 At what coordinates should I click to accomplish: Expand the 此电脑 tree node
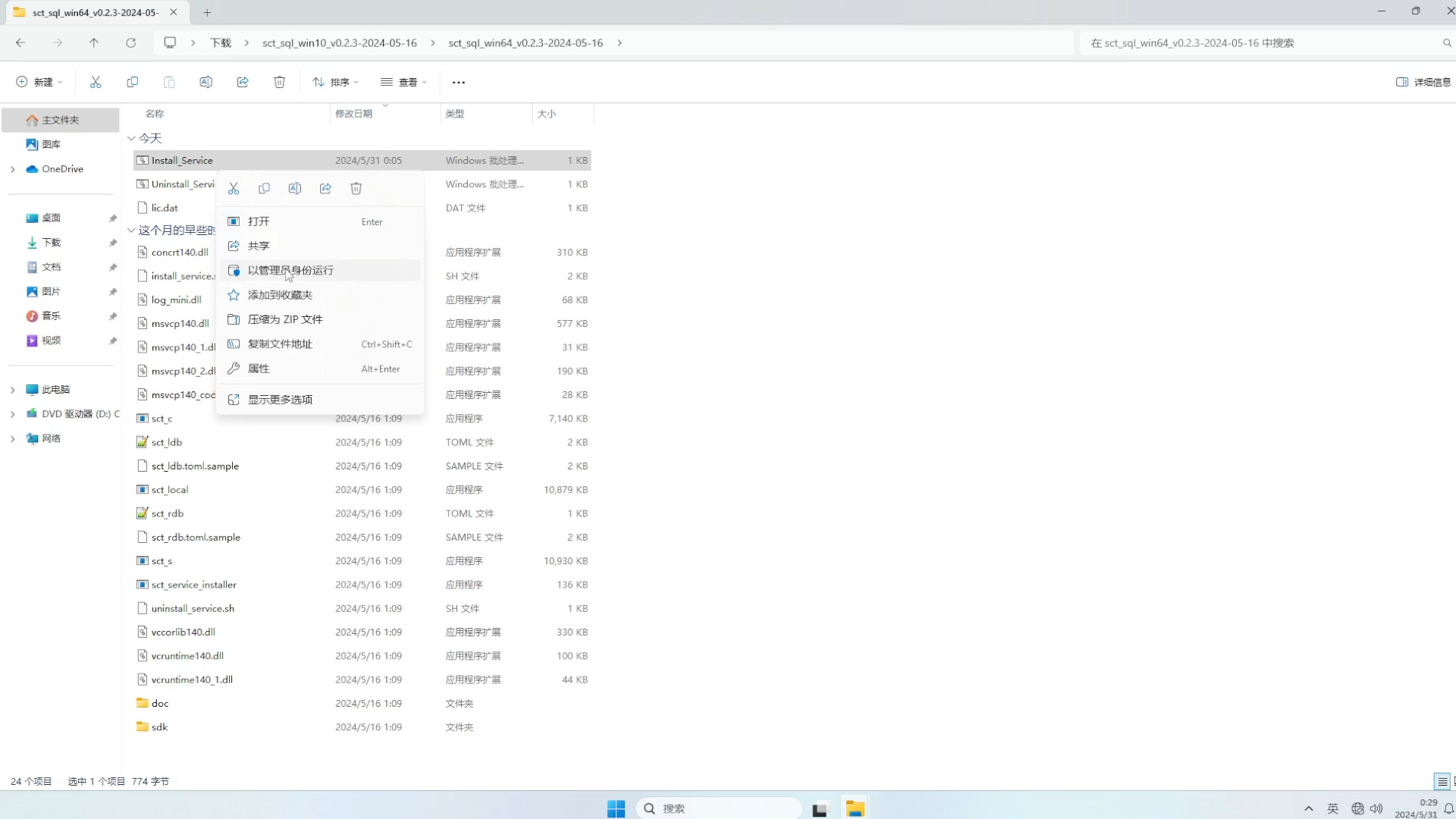pos(12,390)
